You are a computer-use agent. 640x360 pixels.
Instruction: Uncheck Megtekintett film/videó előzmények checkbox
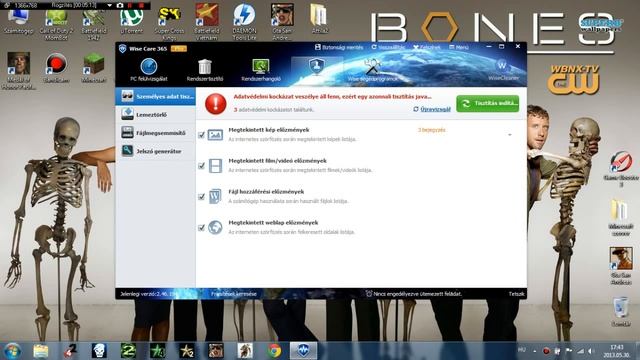[201, 166]
